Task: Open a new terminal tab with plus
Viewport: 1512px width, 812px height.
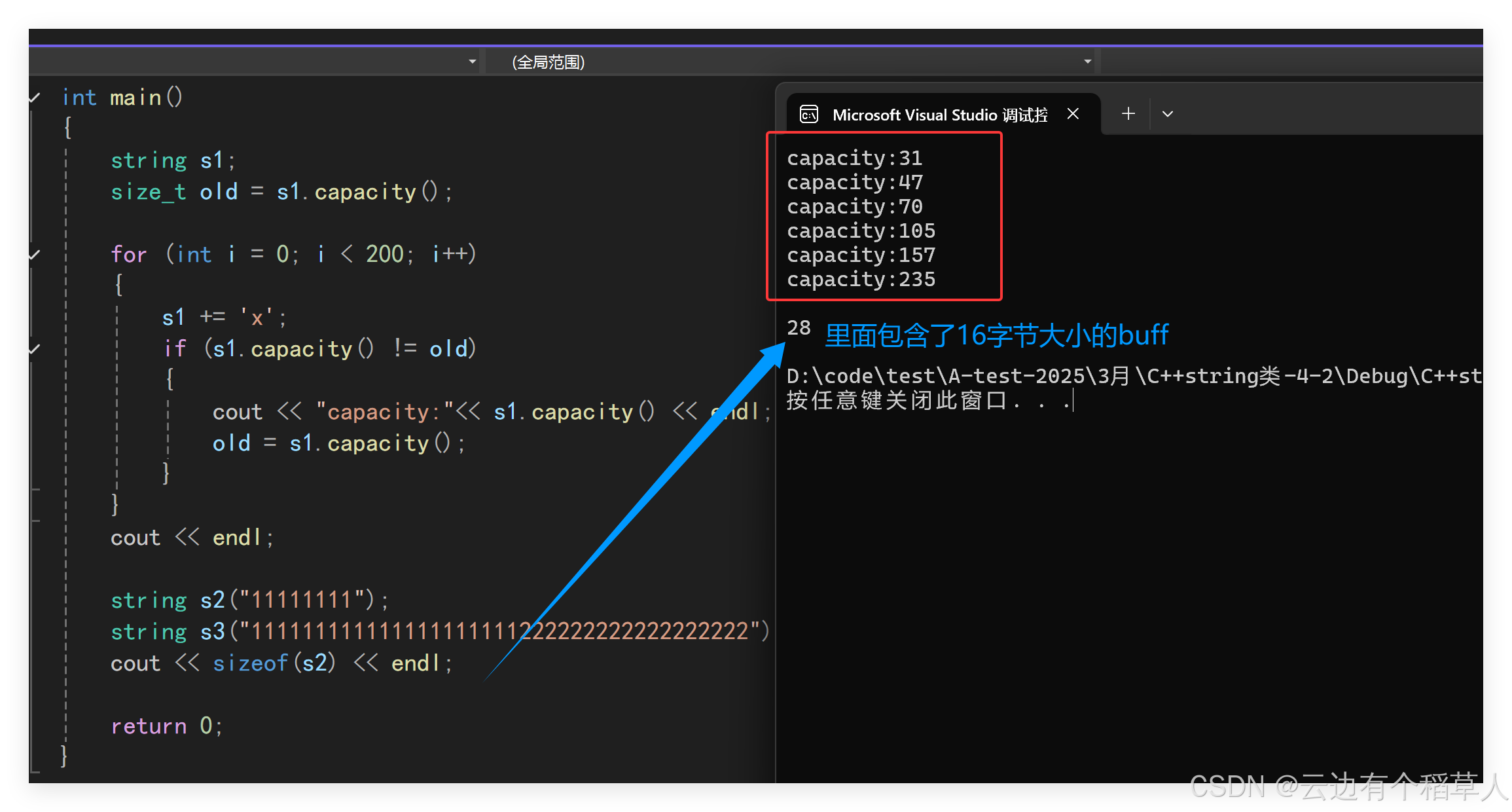Action: 1128,114
